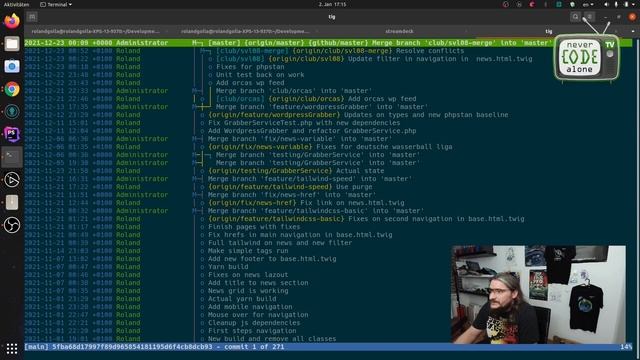This screenshot has height=360, width=640.
Task: Open PhpStorm from the dock
Action: click(12, 134)
